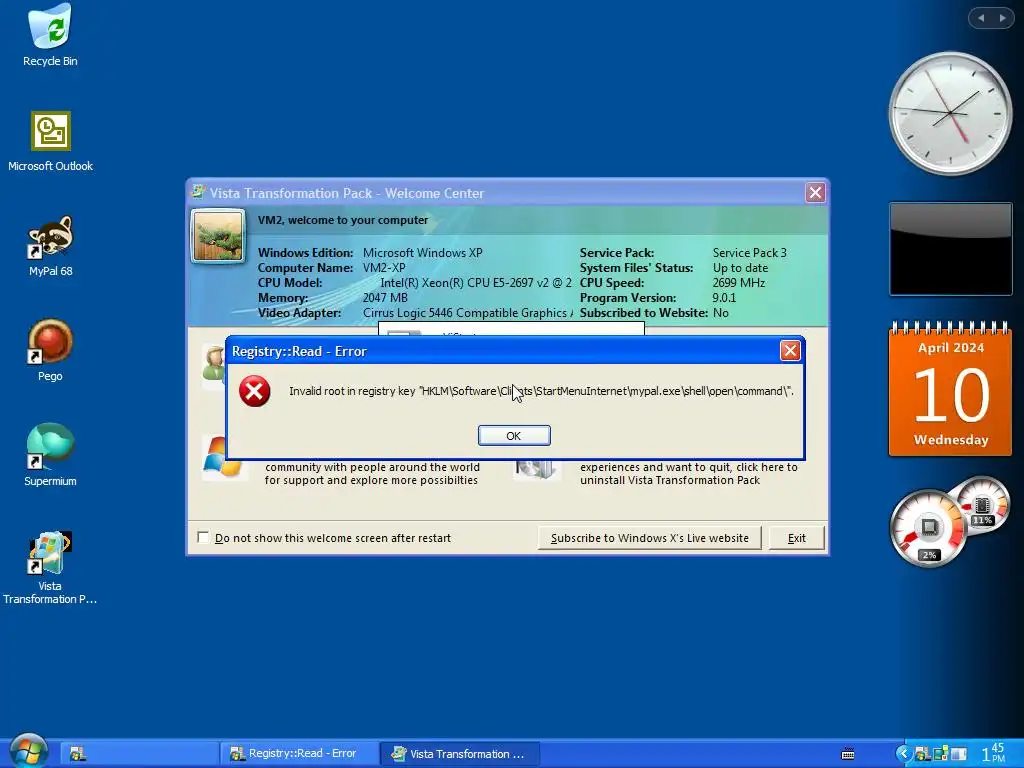1024x768 pixels.
Task: Open the on-screen keyboard tray icon
Action: 848,754
